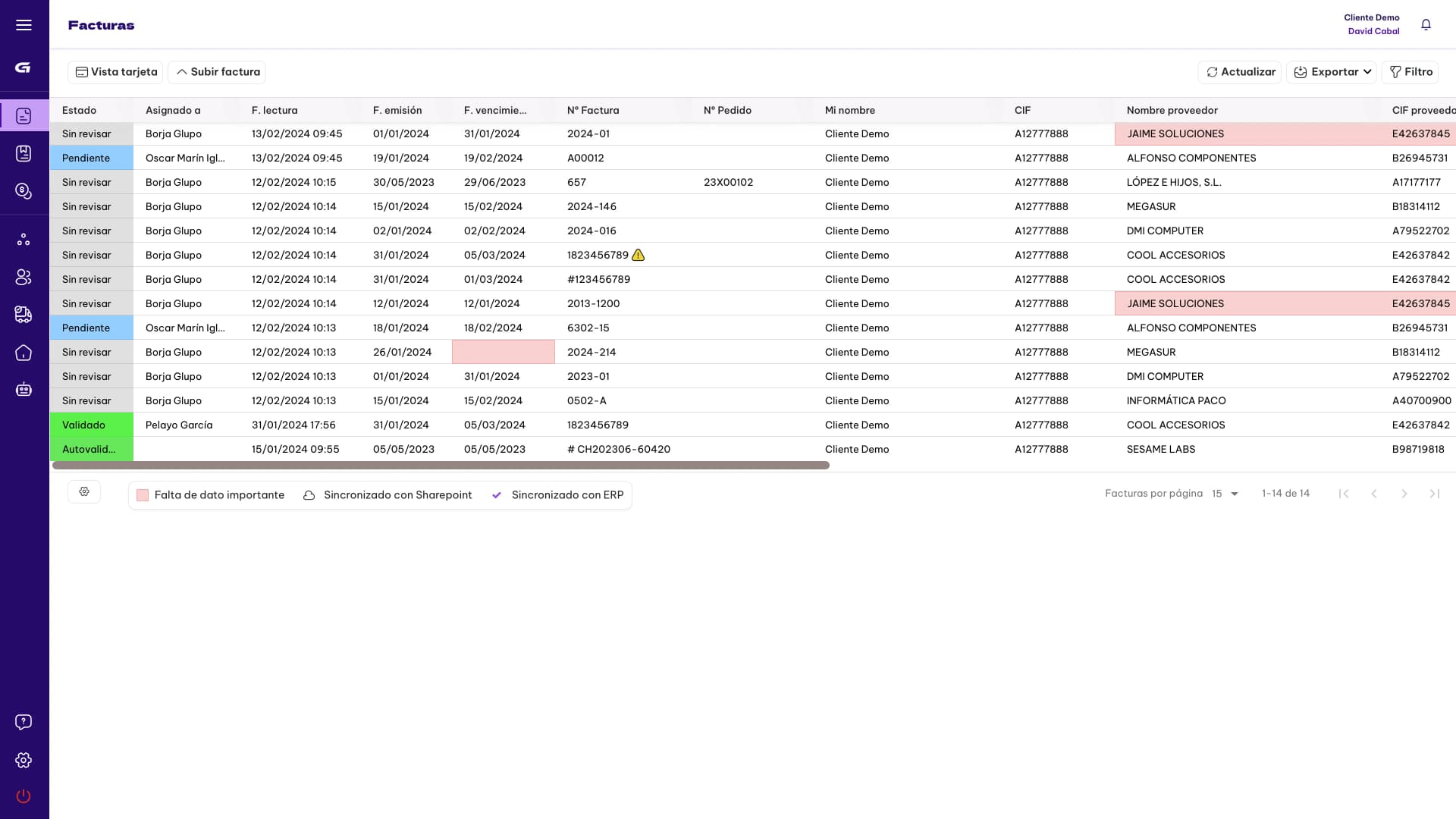This screenshot has height=819, width=1456.
Task: Click the red power logout icon
Action: pos(24,795)
